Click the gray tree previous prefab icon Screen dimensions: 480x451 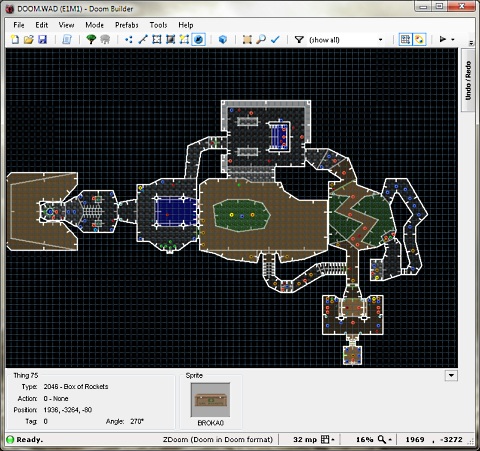[105, 39]
